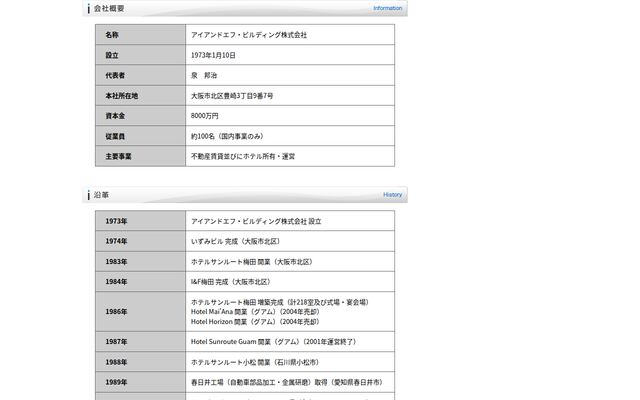Viewport: 640px width, 400px height.
Task: Click the 沿革 section heading
Action: 101,195
